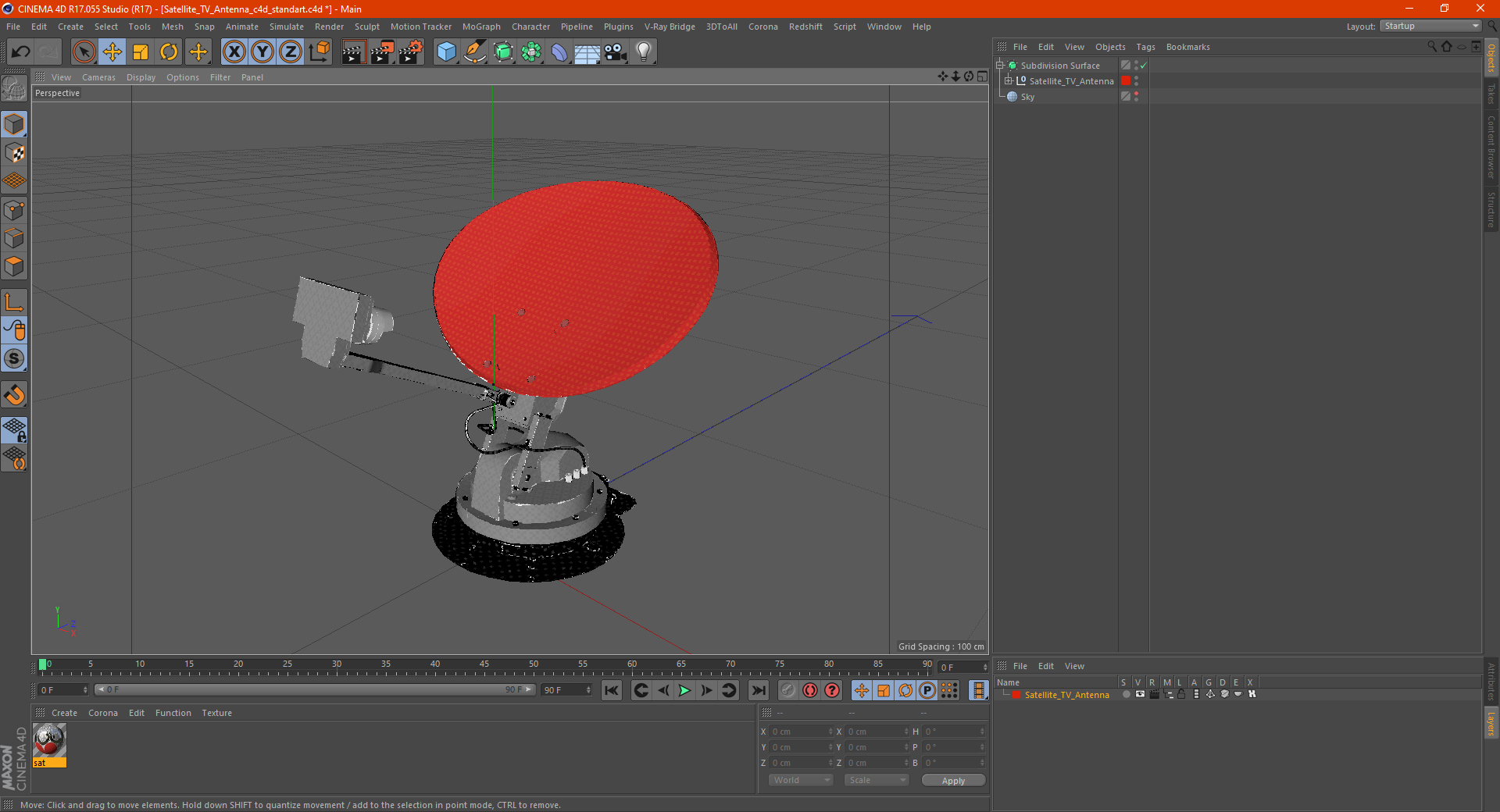1500x812 pixels.
Task: Switch to Polygons mode
Action: pyautogui.click(x=14, y=266)
